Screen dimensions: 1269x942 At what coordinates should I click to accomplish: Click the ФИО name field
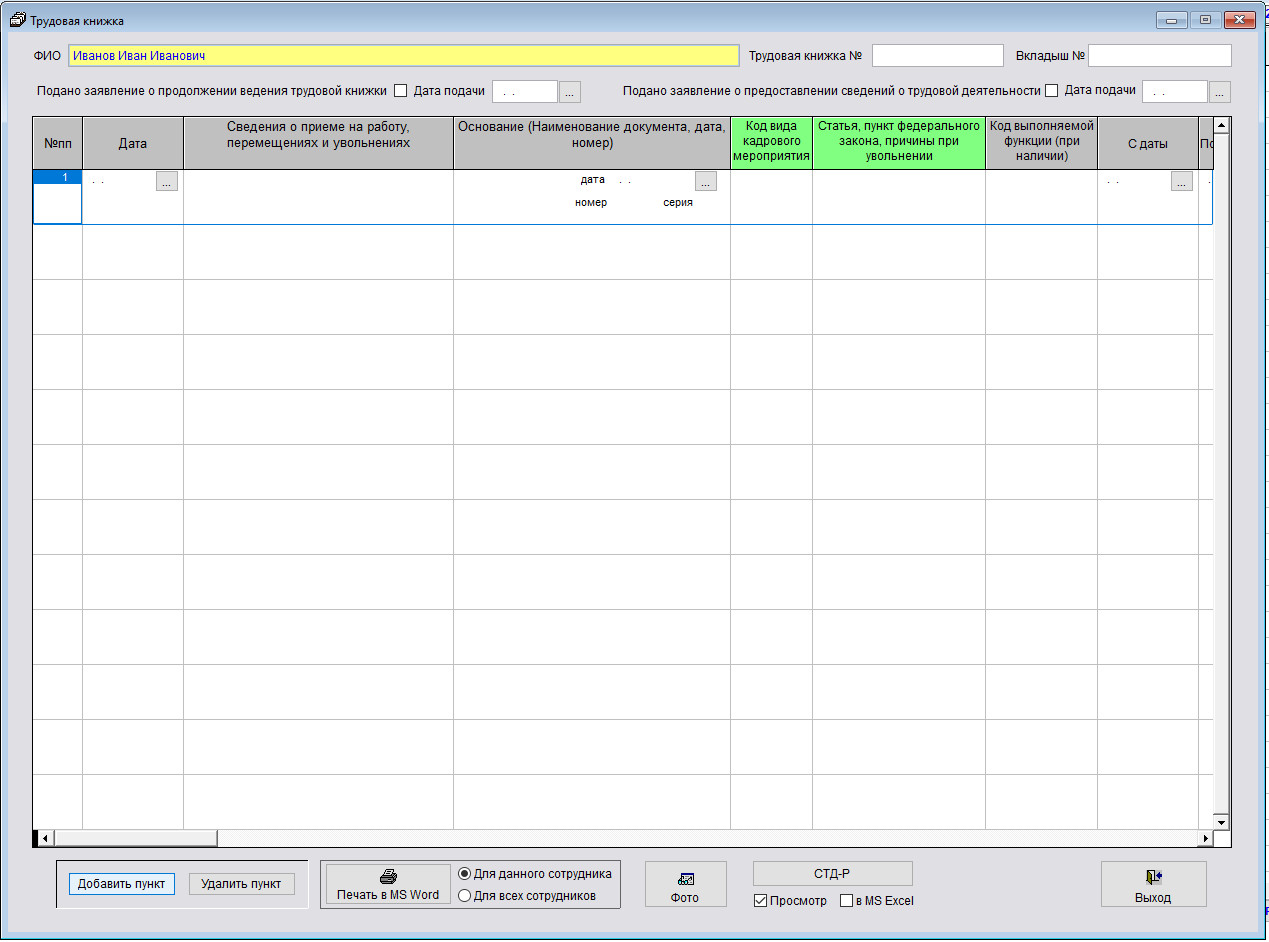404,56
